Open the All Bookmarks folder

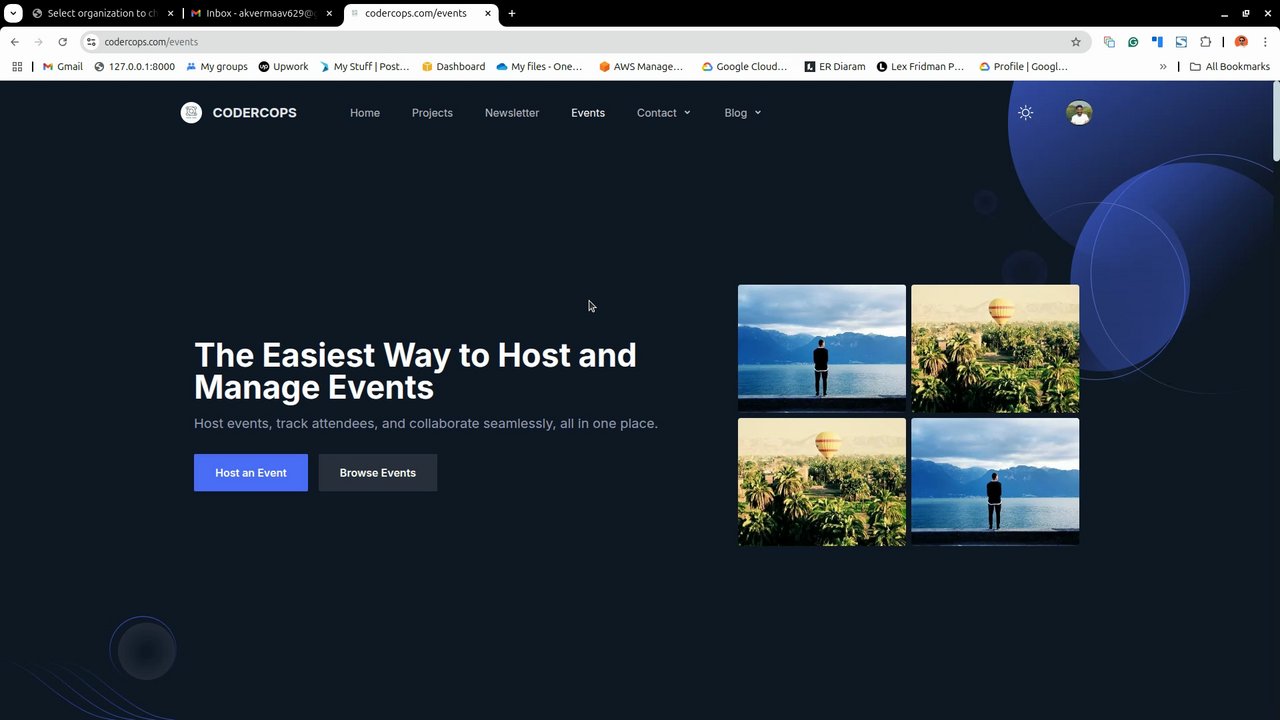(1229, 67)
